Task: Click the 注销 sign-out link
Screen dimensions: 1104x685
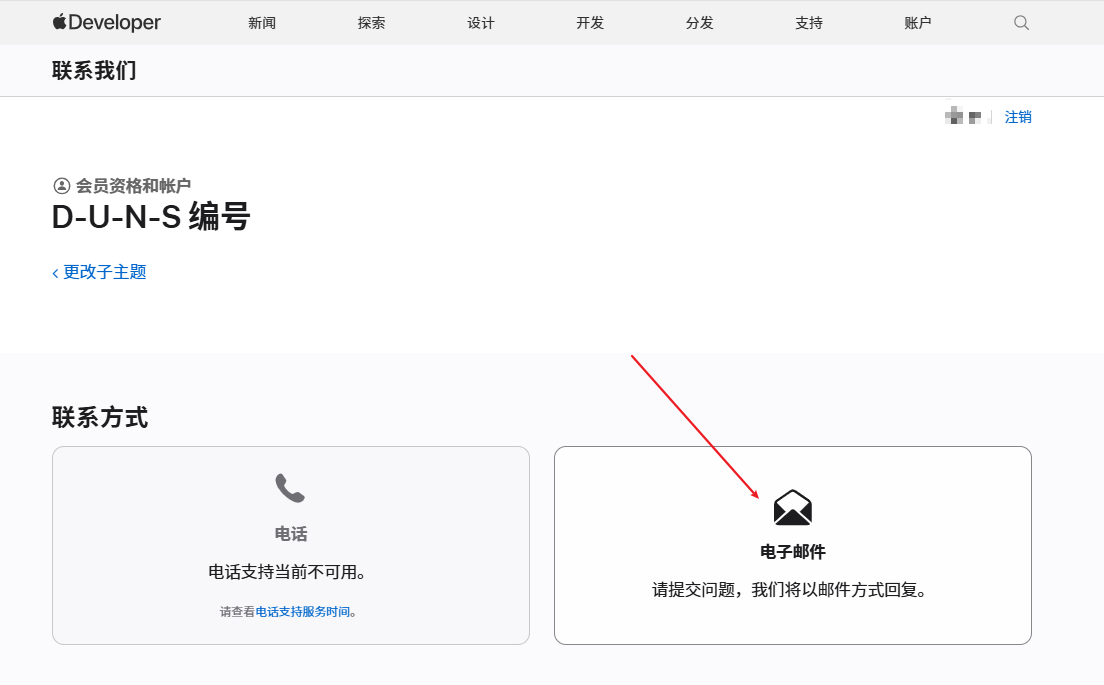Action: 1018,117
